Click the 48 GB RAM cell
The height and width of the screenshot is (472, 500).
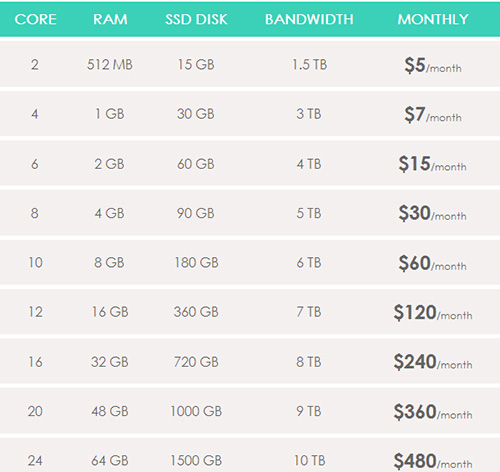[110, 411]
